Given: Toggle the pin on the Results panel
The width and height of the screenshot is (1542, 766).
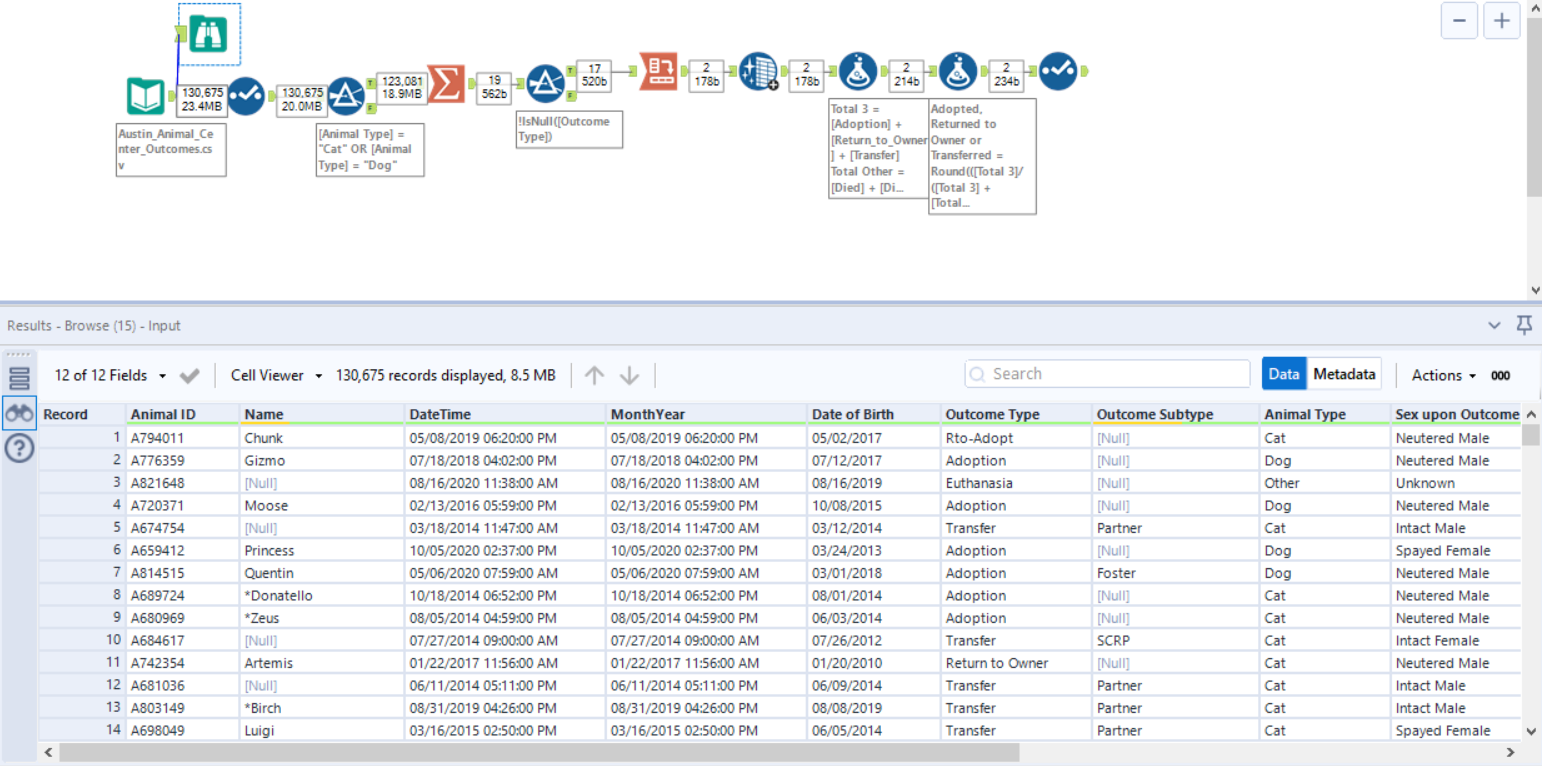Looking at the screenshot, I should pyautogui.click(x=1524, y=325).
